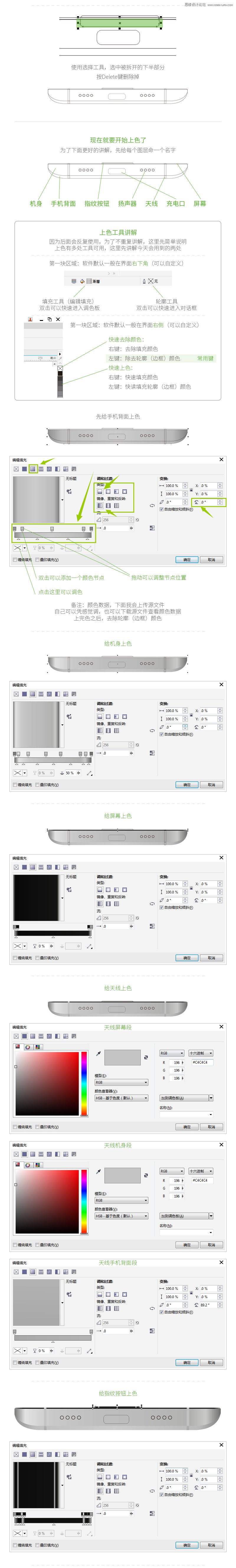The image size is (236, 1568).
Task: Click 确定 in 给指纹按钮上色 dialog
Action: pyautogui.click(x=187, y=1546)
